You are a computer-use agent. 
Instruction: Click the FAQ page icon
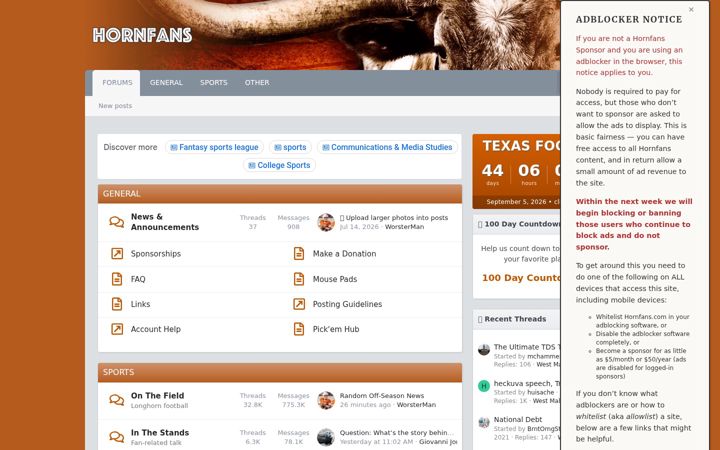click(117, 279)
